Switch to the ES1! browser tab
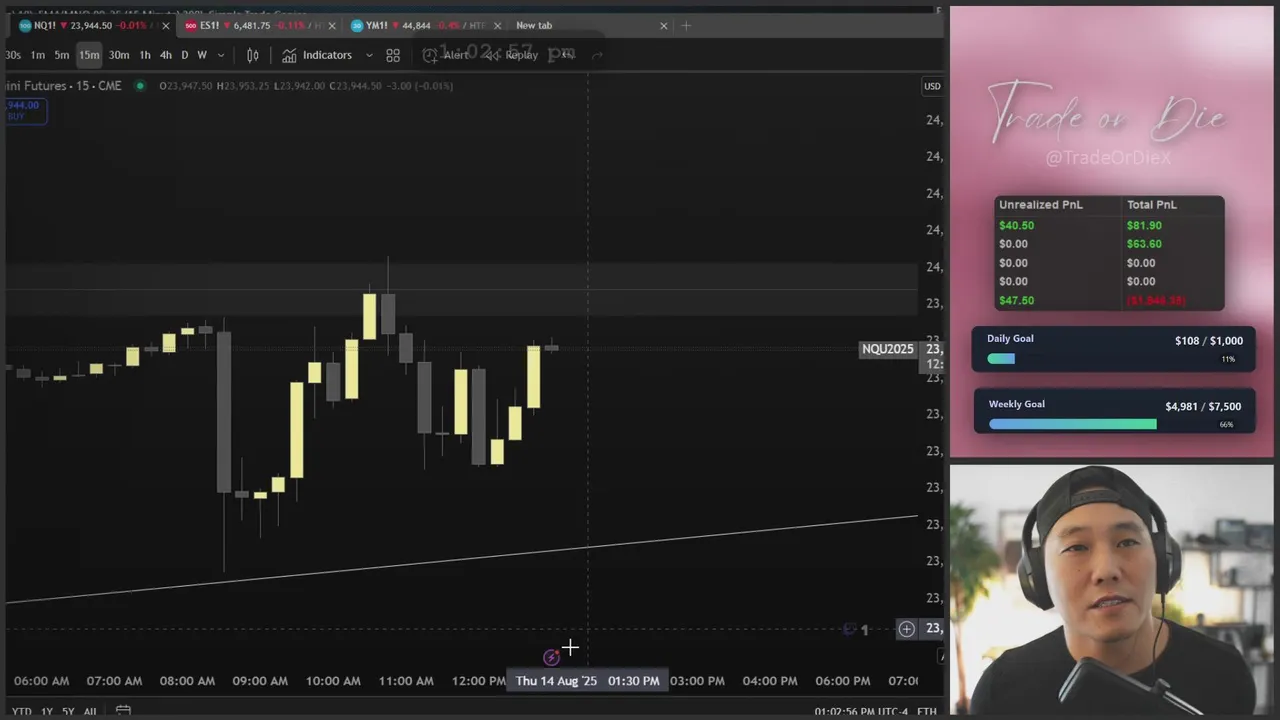 click(258, 25)
